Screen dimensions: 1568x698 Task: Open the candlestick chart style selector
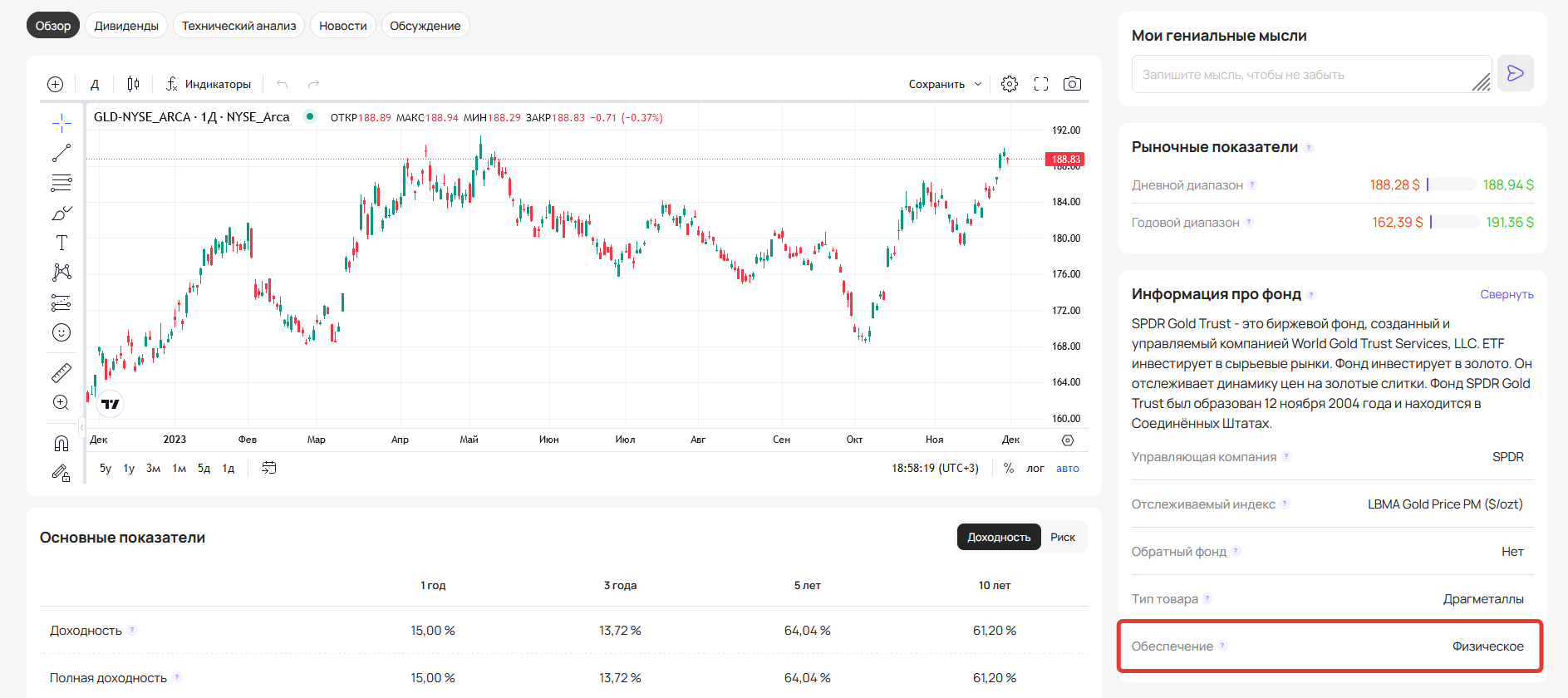133,84
